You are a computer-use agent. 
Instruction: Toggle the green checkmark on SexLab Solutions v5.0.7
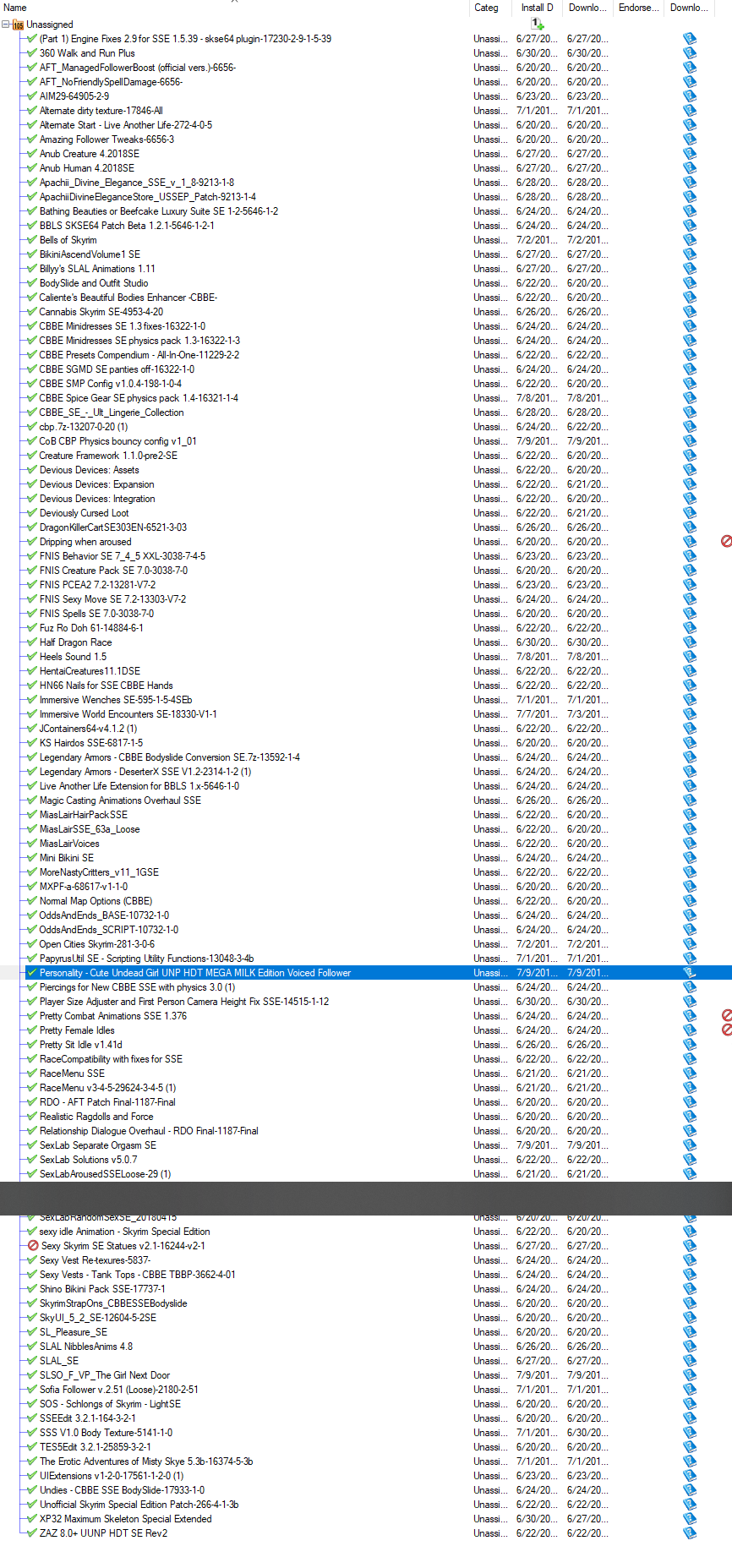tap(32, 1160)
